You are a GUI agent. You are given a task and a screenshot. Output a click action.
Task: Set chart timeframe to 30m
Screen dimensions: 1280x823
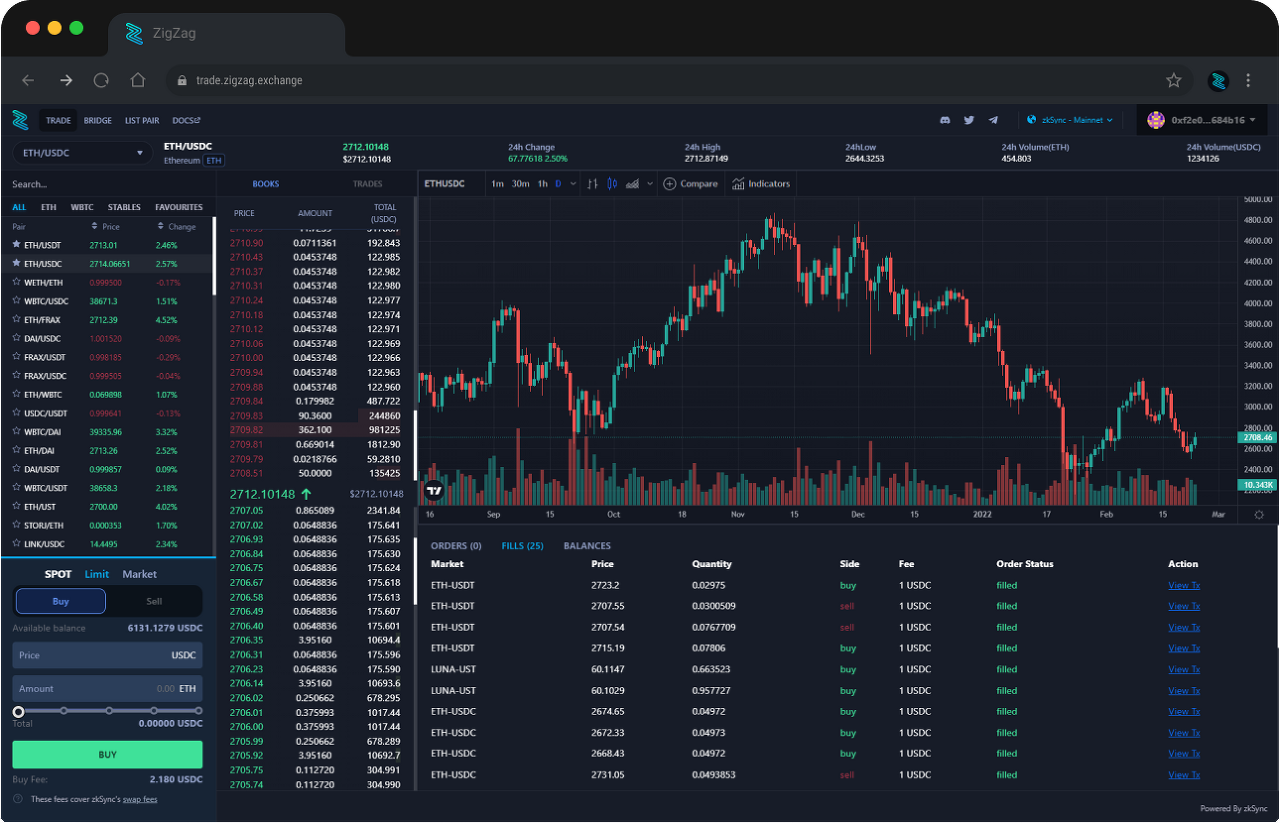(521, 183)
